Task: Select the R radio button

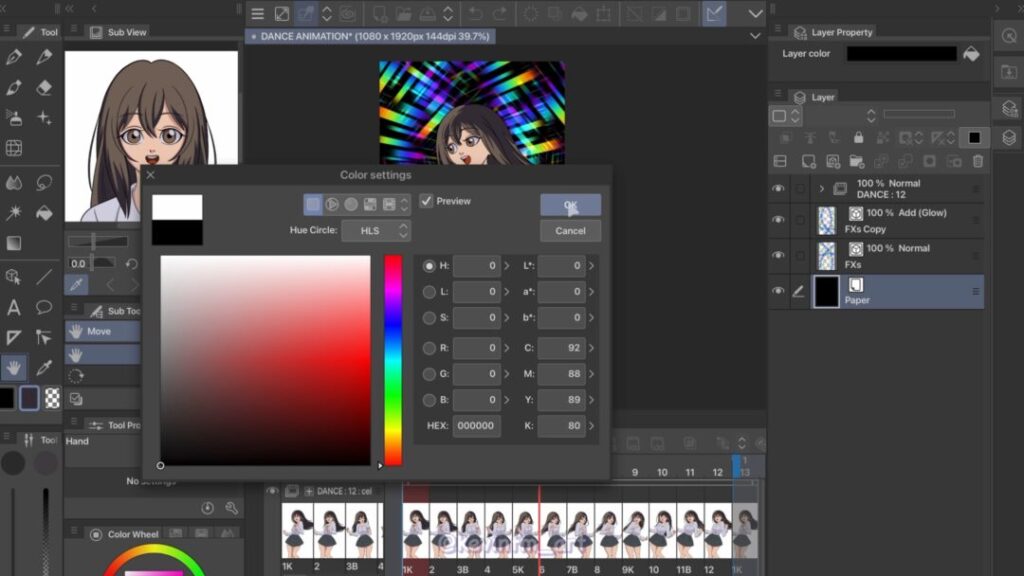Action: pos(429,348)
